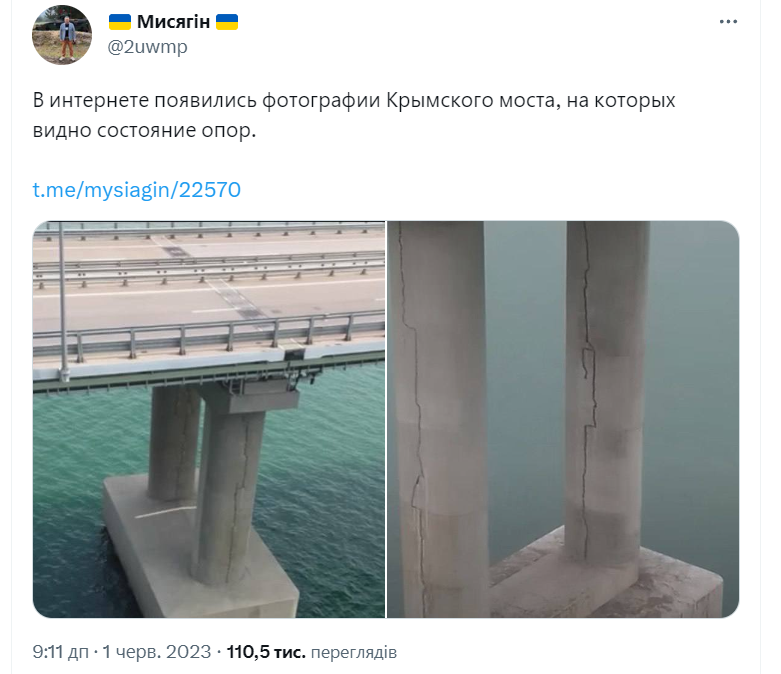Image resolution: width=781 pixels, height=674 pixels.
Task: Click the Ukrainian flag emoji after name
Action: coord(227,22)
